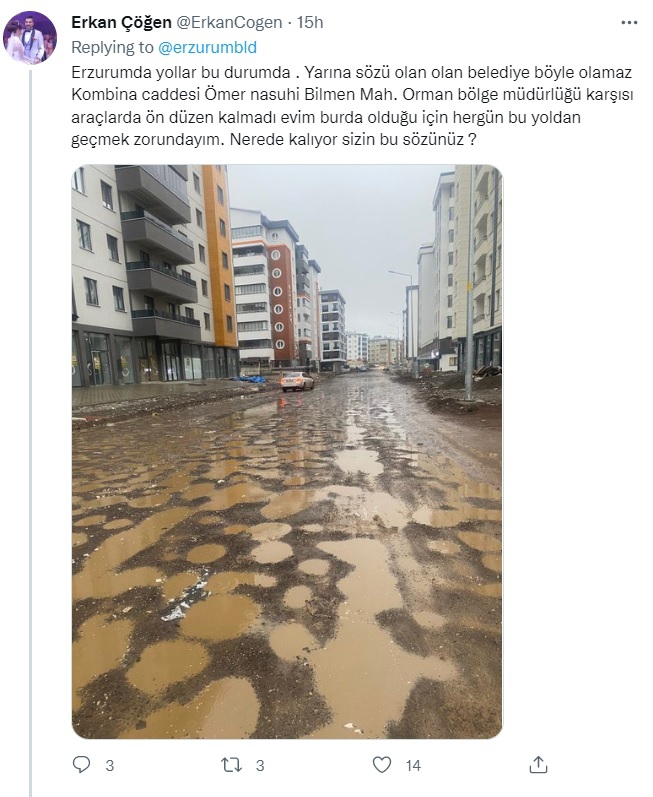Click the retweet count number 3

tap(260, 765)
